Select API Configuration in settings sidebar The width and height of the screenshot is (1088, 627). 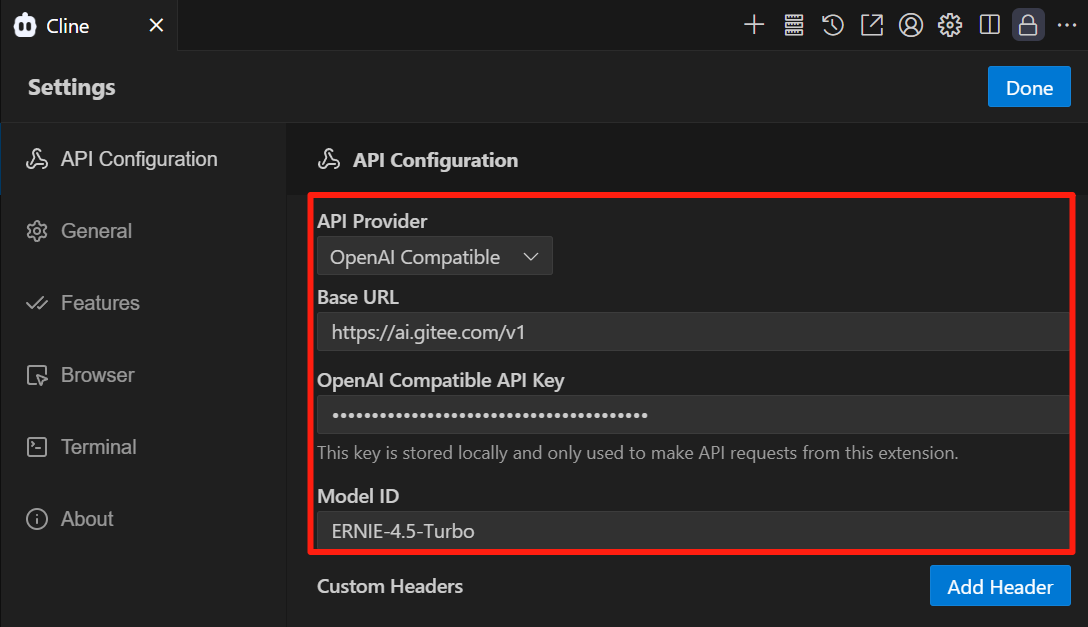pyautogui.click(x=138, y=159)
